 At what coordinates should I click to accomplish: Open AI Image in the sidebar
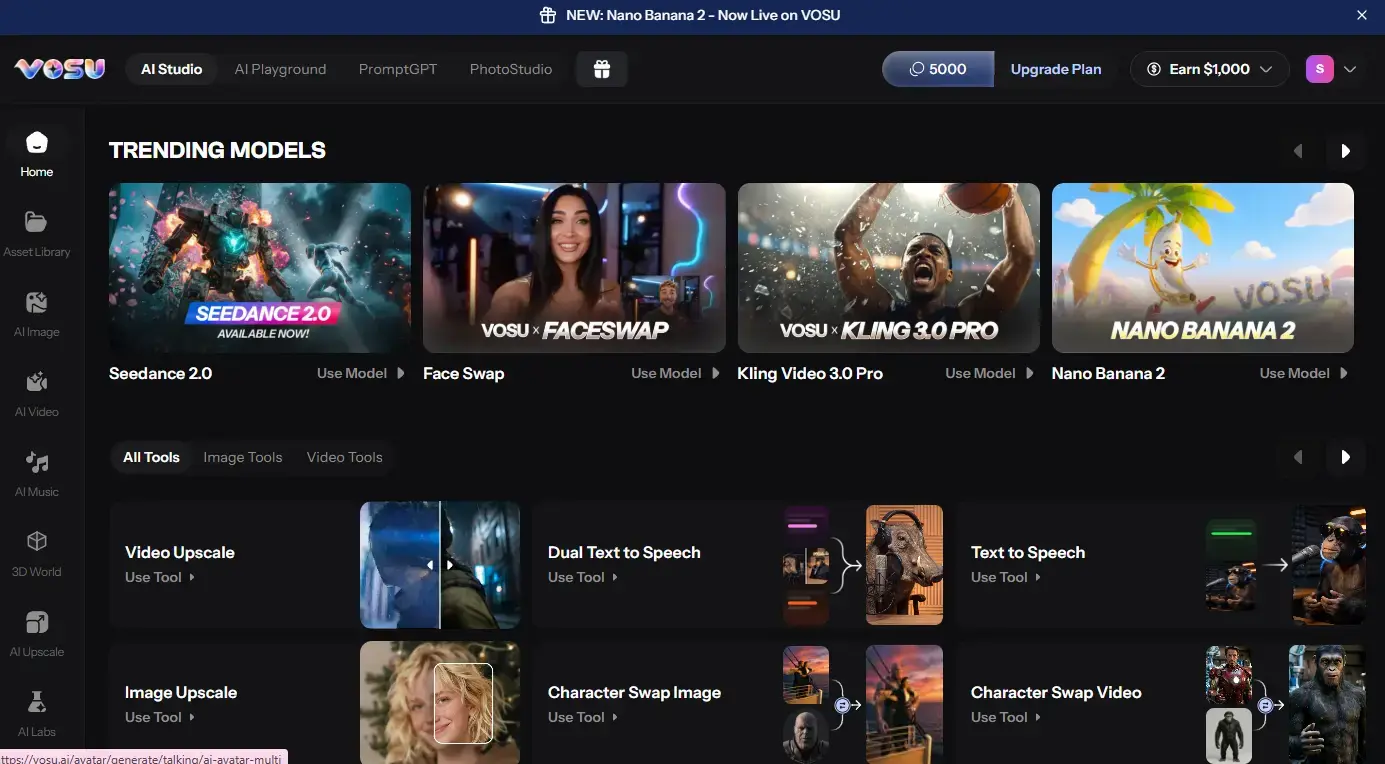tap(37, 314)
